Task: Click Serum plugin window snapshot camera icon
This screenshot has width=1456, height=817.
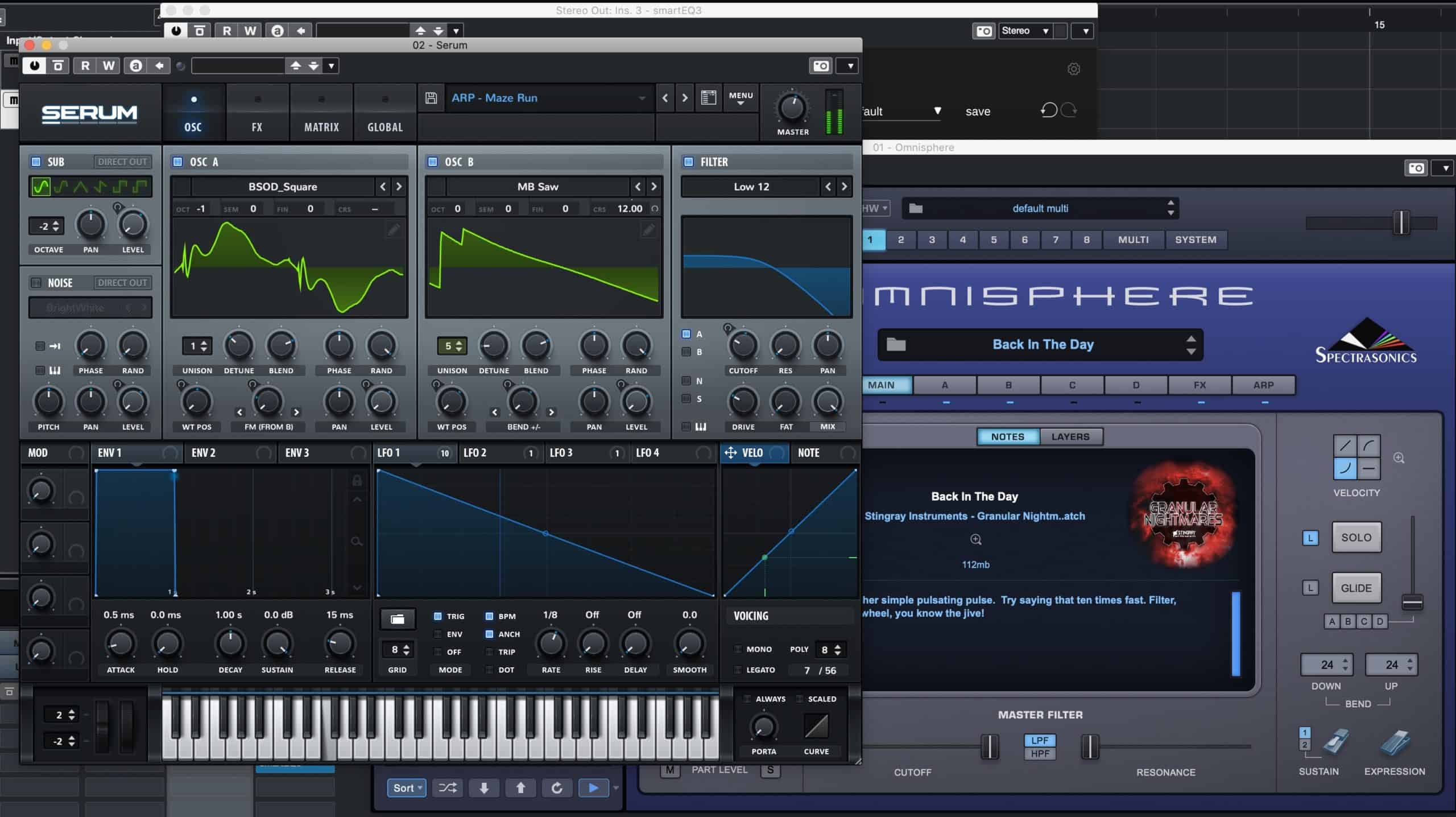Action: click(x=820, y=66)
